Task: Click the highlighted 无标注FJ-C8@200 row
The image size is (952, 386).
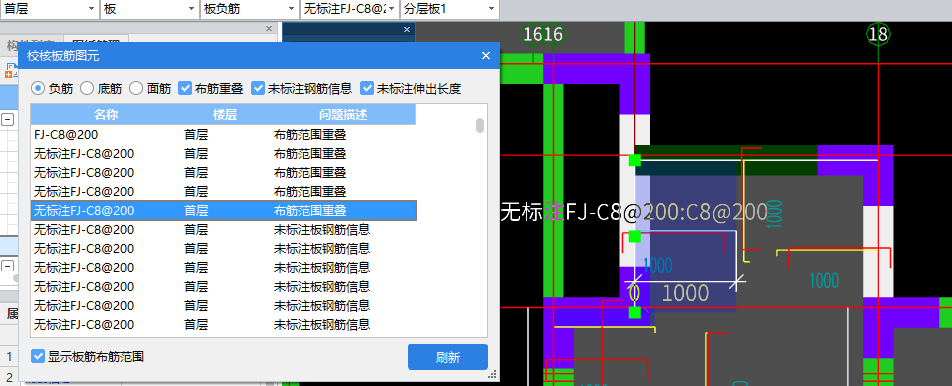Action: 223,211
